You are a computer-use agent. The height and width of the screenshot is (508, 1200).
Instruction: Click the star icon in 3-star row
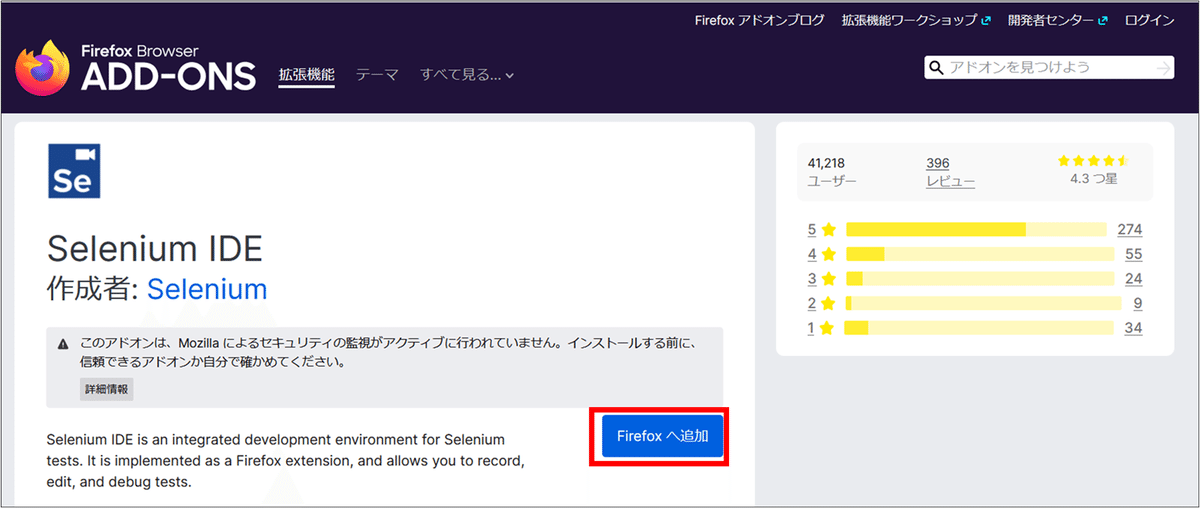(829, 279)
